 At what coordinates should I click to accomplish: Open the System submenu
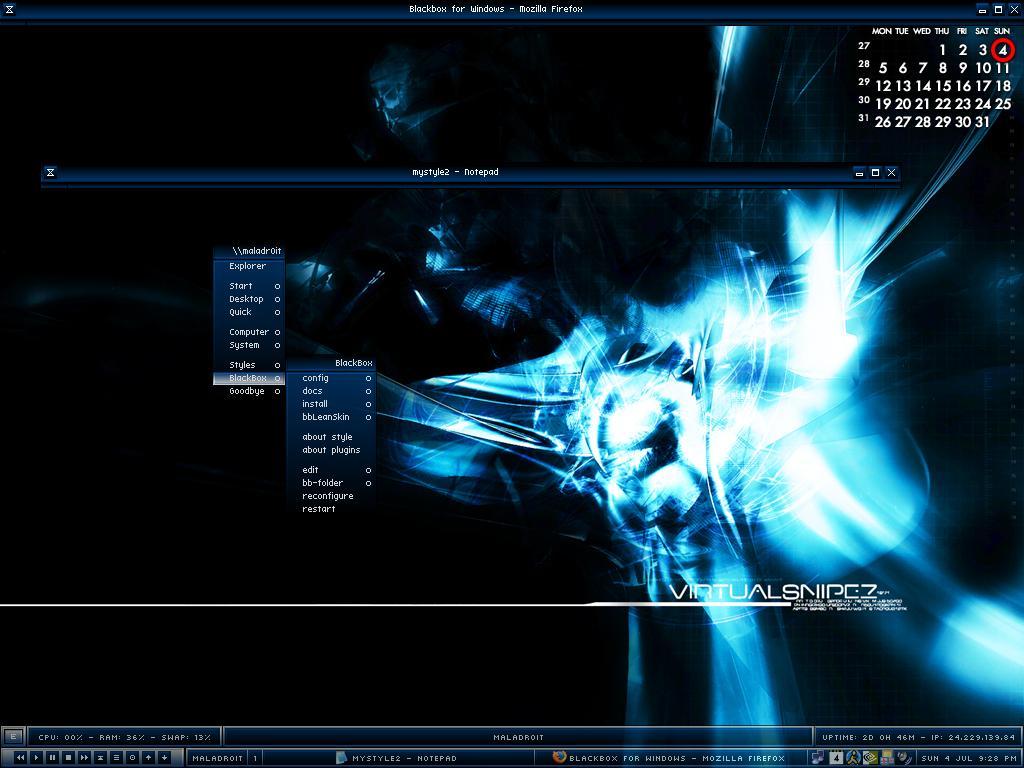tap(249, 345)
